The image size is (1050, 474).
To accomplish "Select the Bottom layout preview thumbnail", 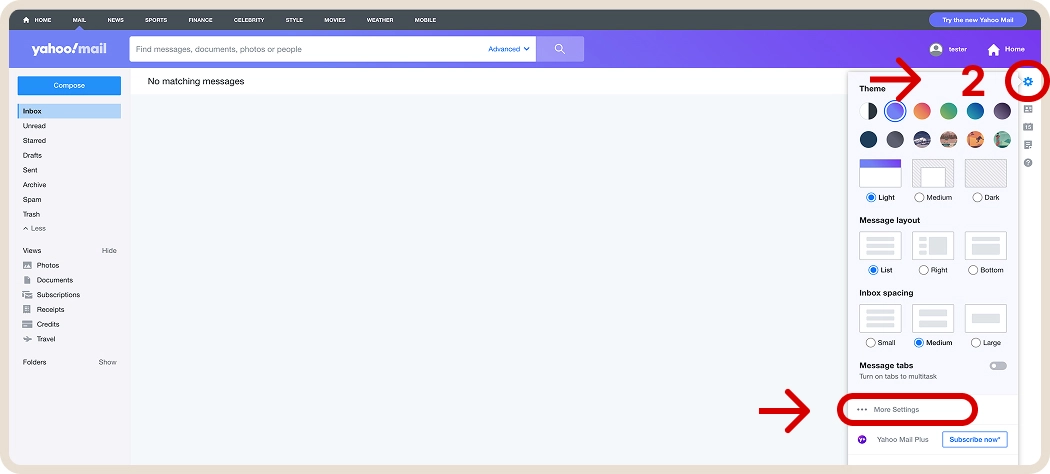I will (x=986, y=246).
